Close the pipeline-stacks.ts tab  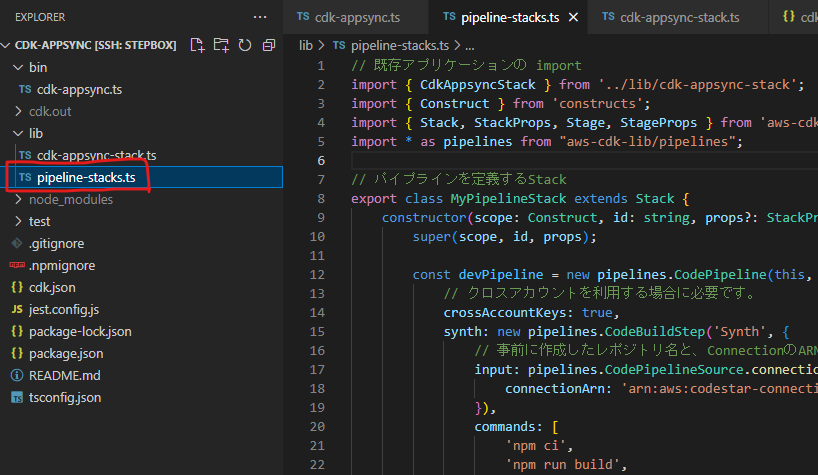point(571,17)
